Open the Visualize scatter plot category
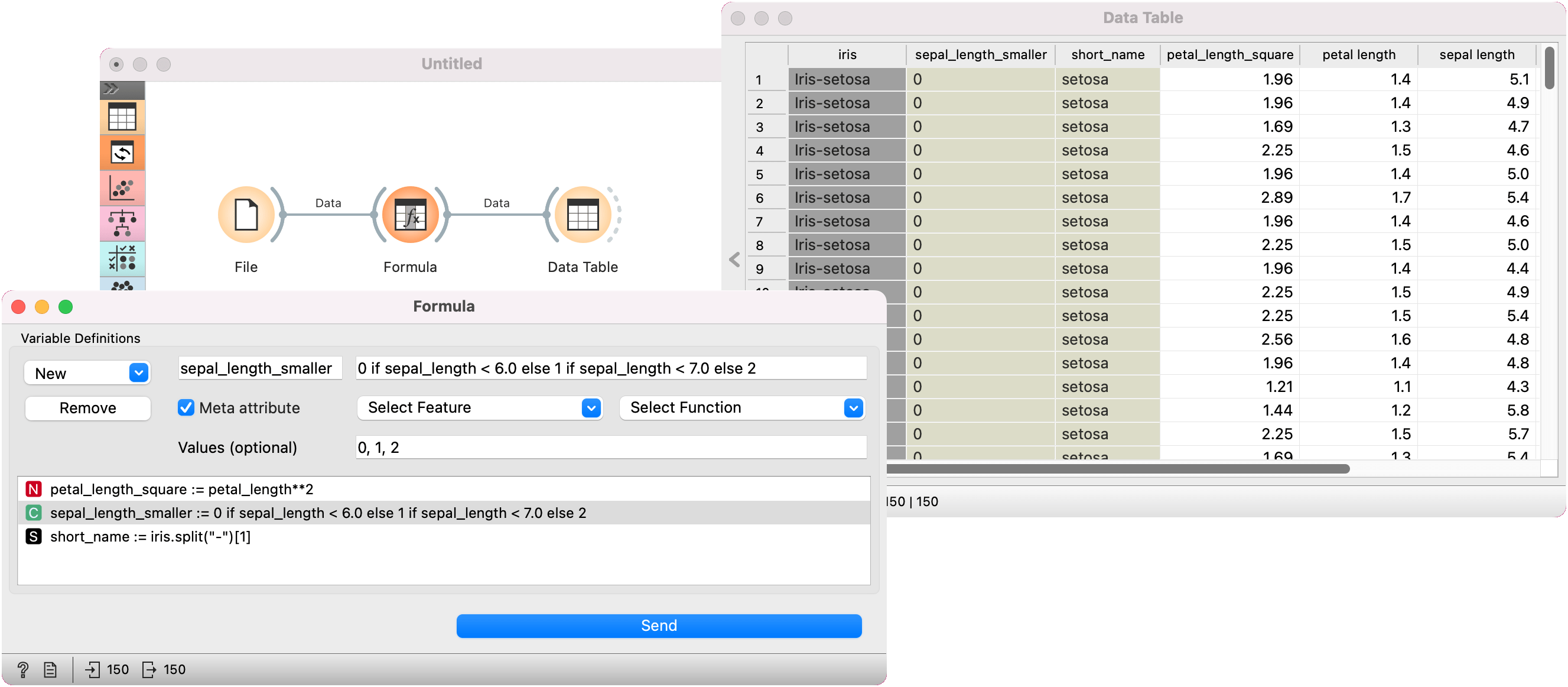 [x=122, y=188]
